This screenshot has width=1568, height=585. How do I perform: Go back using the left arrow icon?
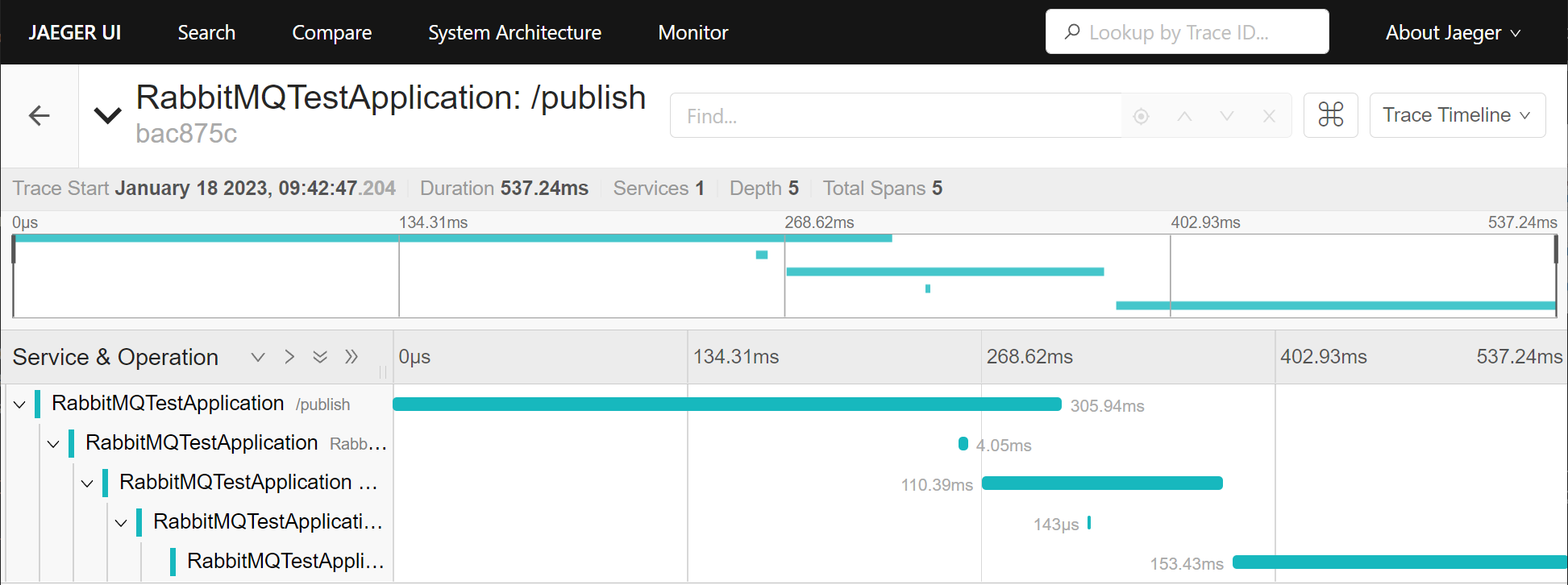(39, 116)
